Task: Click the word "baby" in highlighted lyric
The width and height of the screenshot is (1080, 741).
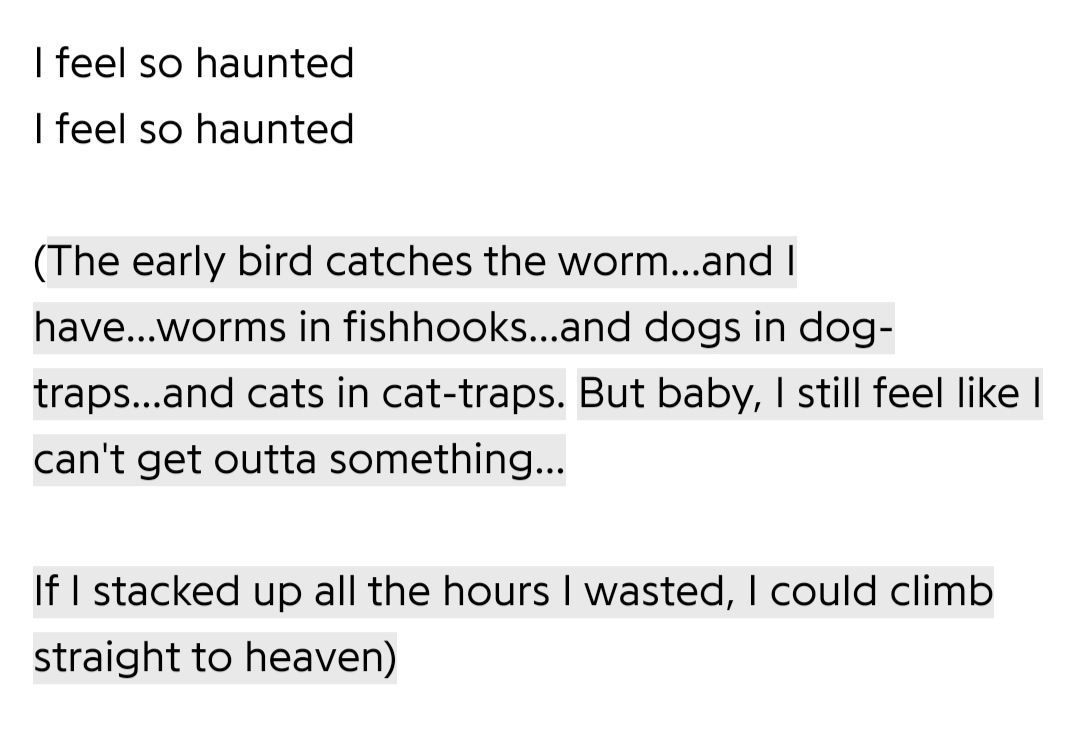Action: 708,394
